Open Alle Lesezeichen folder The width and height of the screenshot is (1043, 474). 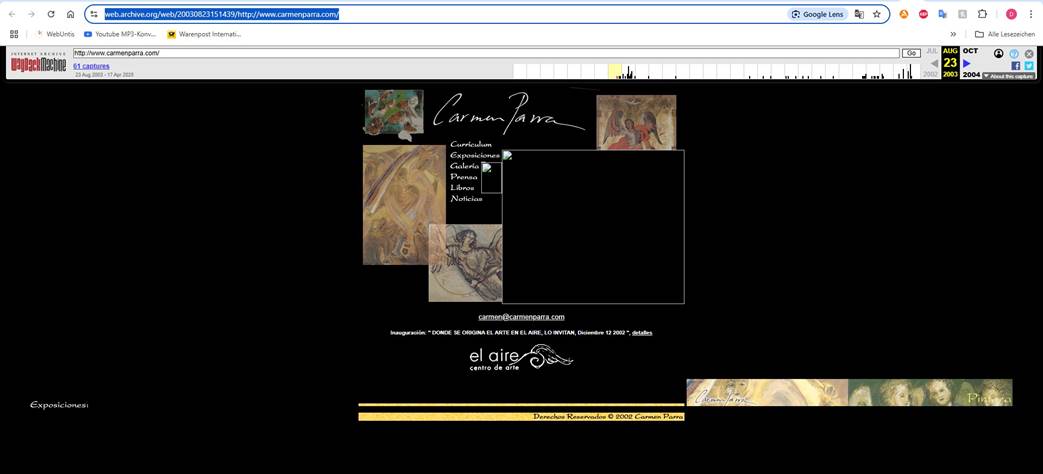pos(1004,34)
